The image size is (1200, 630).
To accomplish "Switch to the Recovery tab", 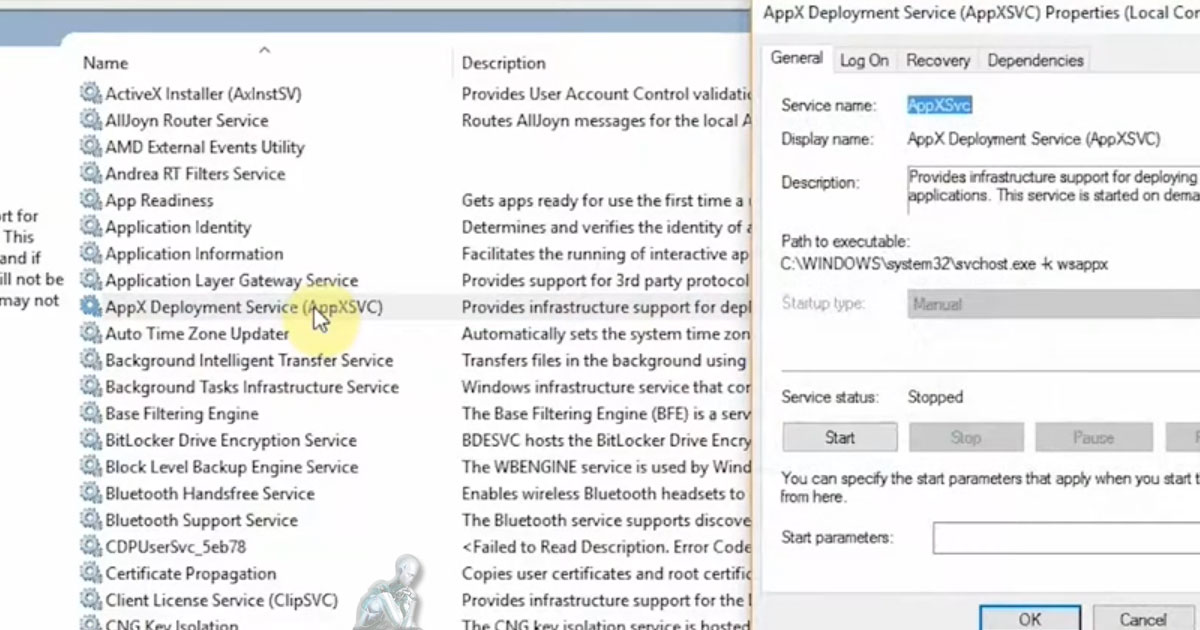I will pos(937,60).
